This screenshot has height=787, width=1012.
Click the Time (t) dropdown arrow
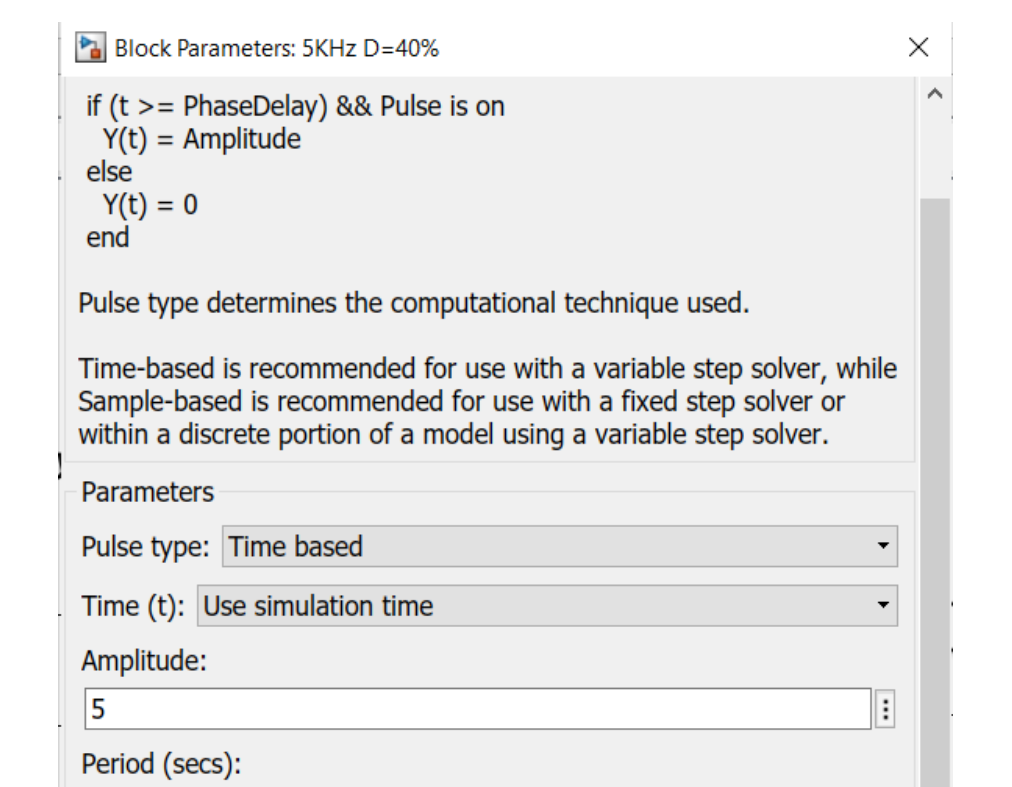pyautogui.click(x=883, y=606)
